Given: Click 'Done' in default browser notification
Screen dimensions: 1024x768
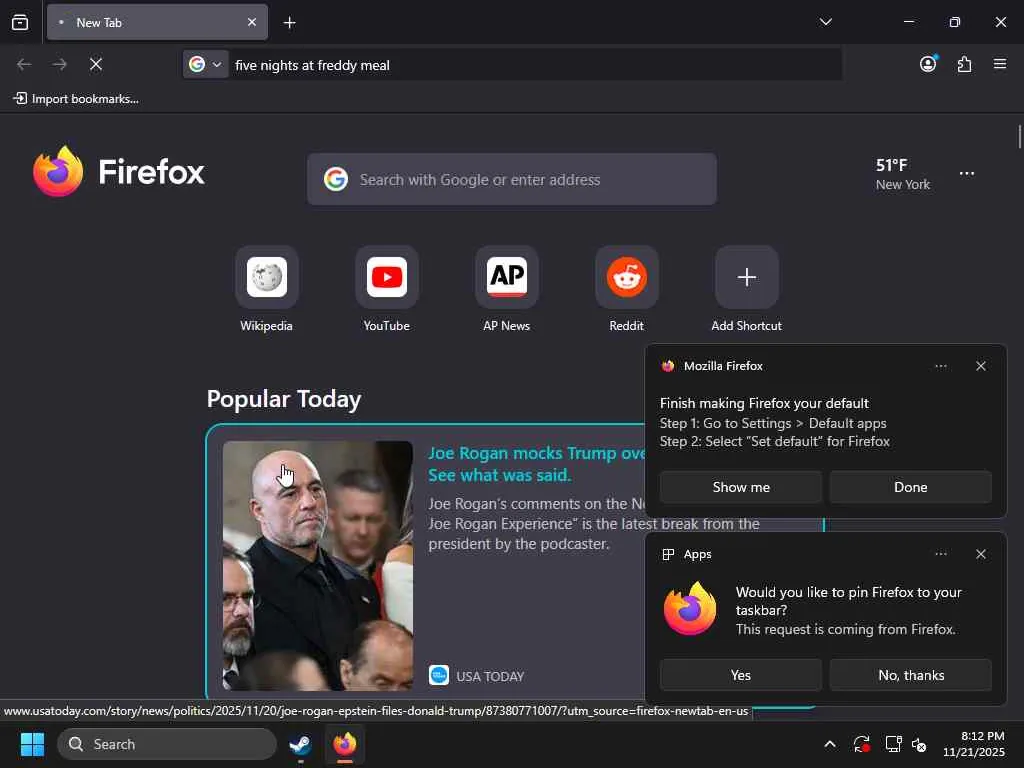Looking at the screenshot, I should click(x=910, y=487).
